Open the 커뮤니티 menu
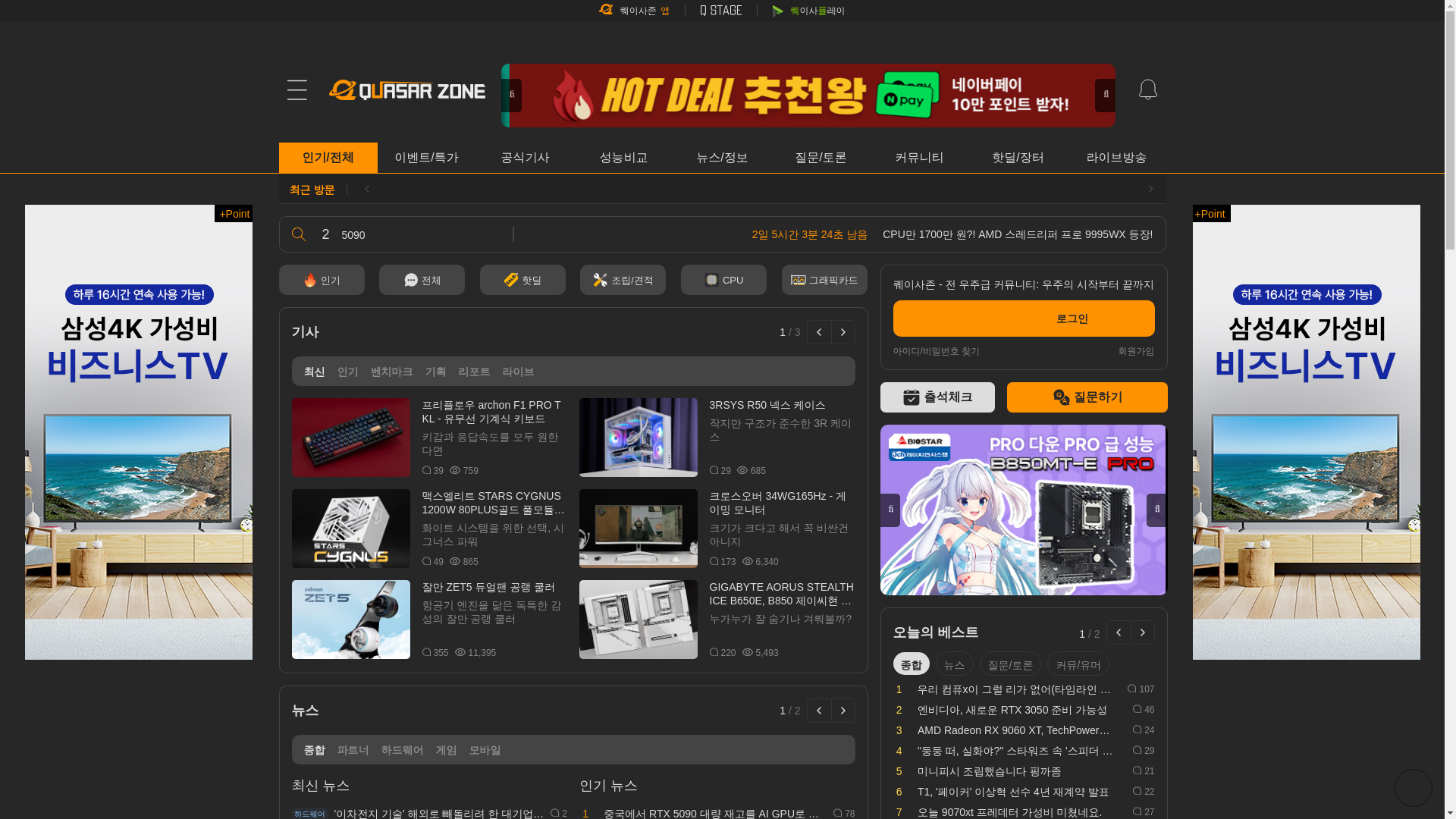The image size is (1456, 819). pyautogui.click(x=919, y=158)
